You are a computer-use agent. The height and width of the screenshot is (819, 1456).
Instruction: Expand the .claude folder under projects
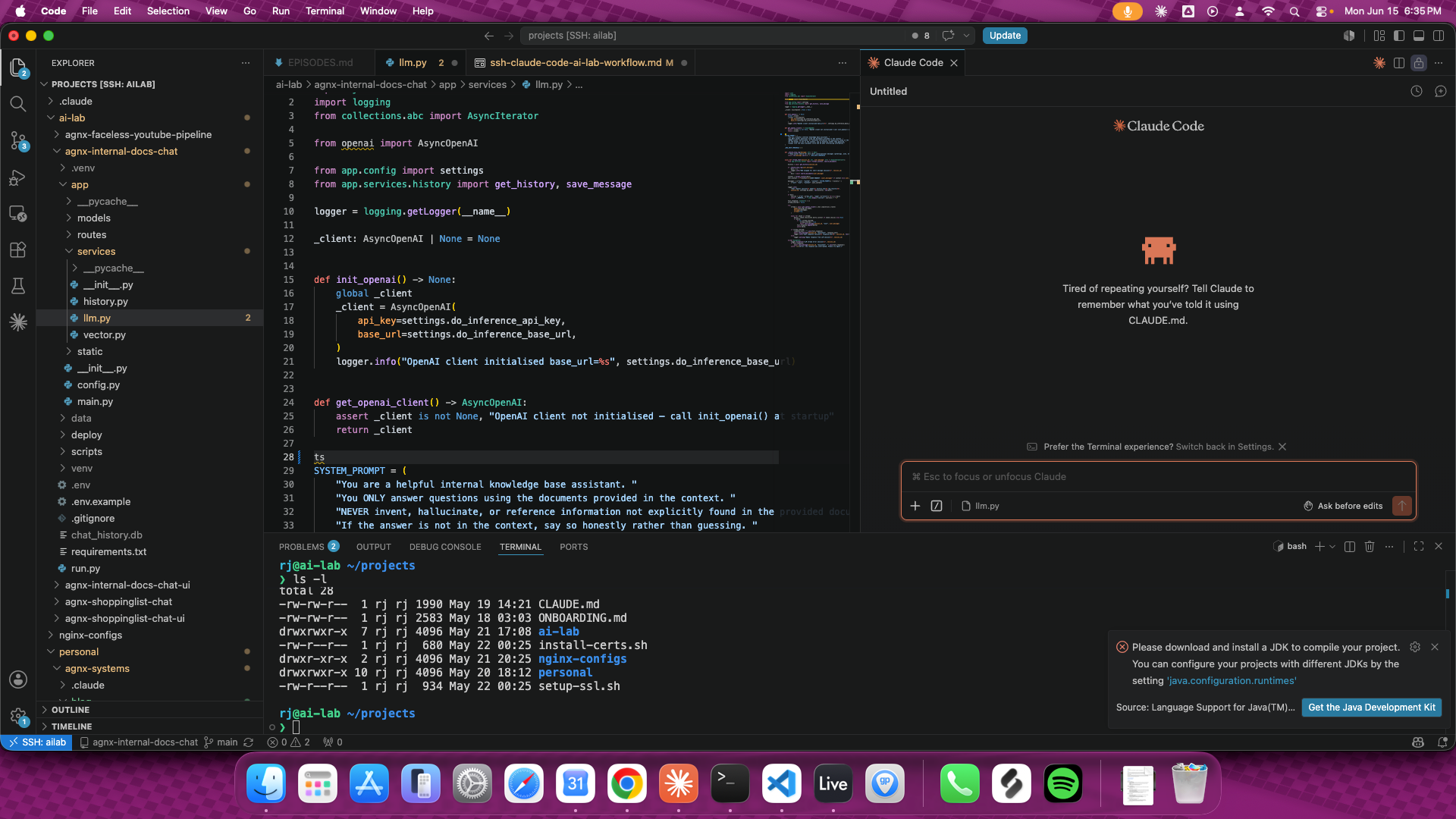[x=76, y=101]
